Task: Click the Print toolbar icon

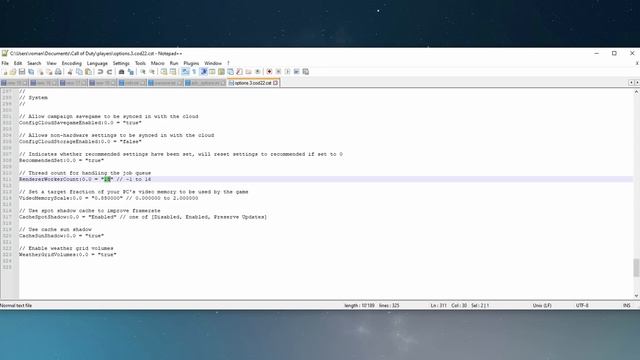Action: 58,72
